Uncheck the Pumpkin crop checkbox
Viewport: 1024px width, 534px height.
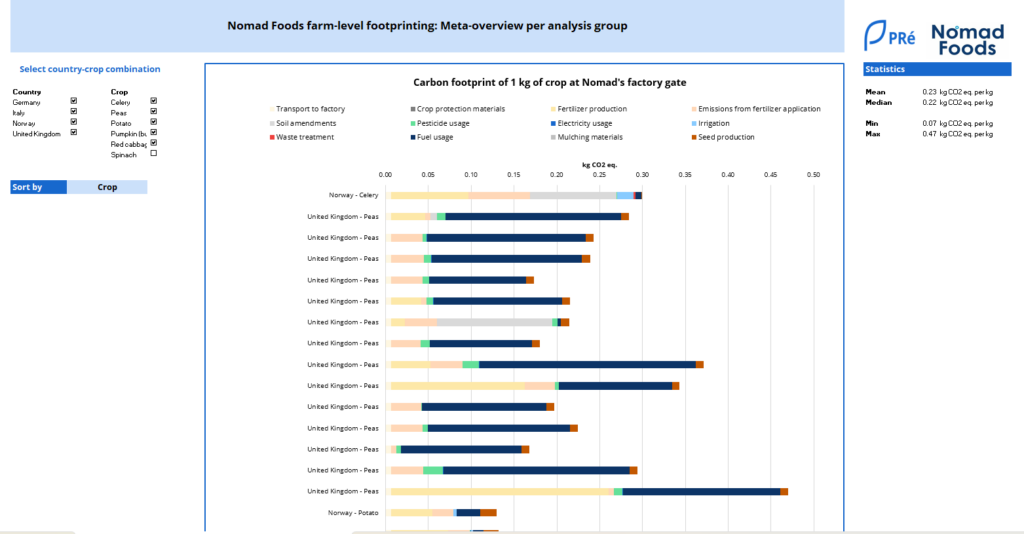pyautogui.click(x=154, y=133)
